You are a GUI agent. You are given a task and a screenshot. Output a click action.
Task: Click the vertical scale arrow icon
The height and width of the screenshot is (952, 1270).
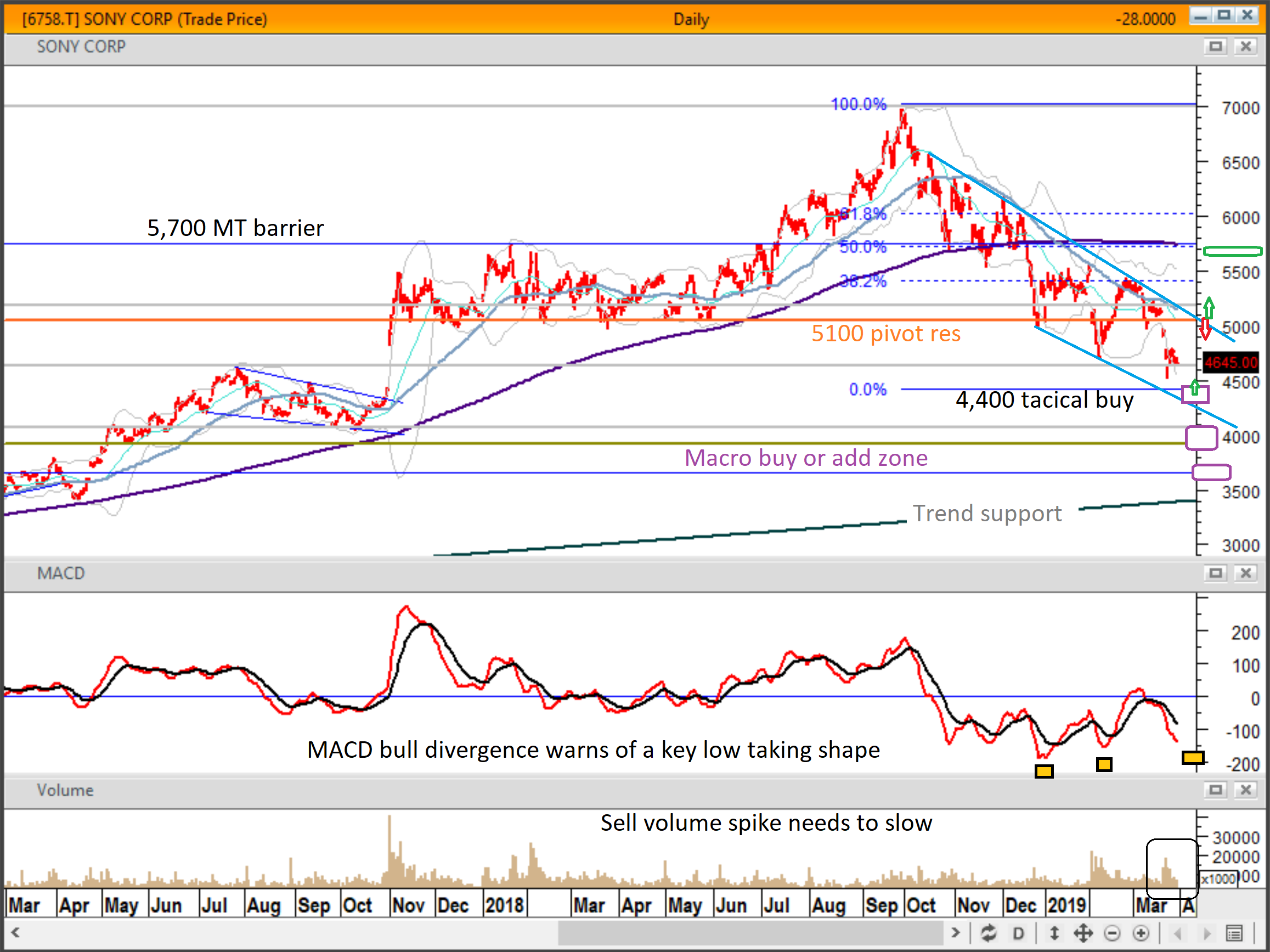pyautogui.click(x=1054, y=933)
